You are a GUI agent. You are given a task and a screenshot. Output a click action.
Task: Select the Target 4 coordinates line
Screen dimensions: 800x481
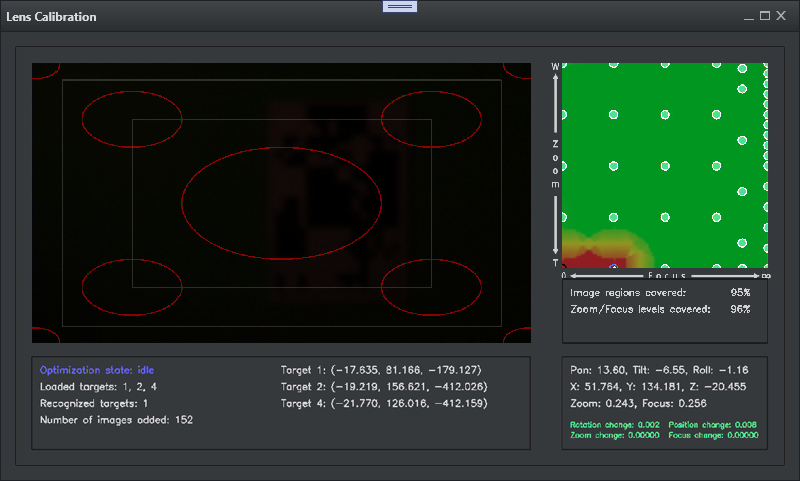(383, 403)
